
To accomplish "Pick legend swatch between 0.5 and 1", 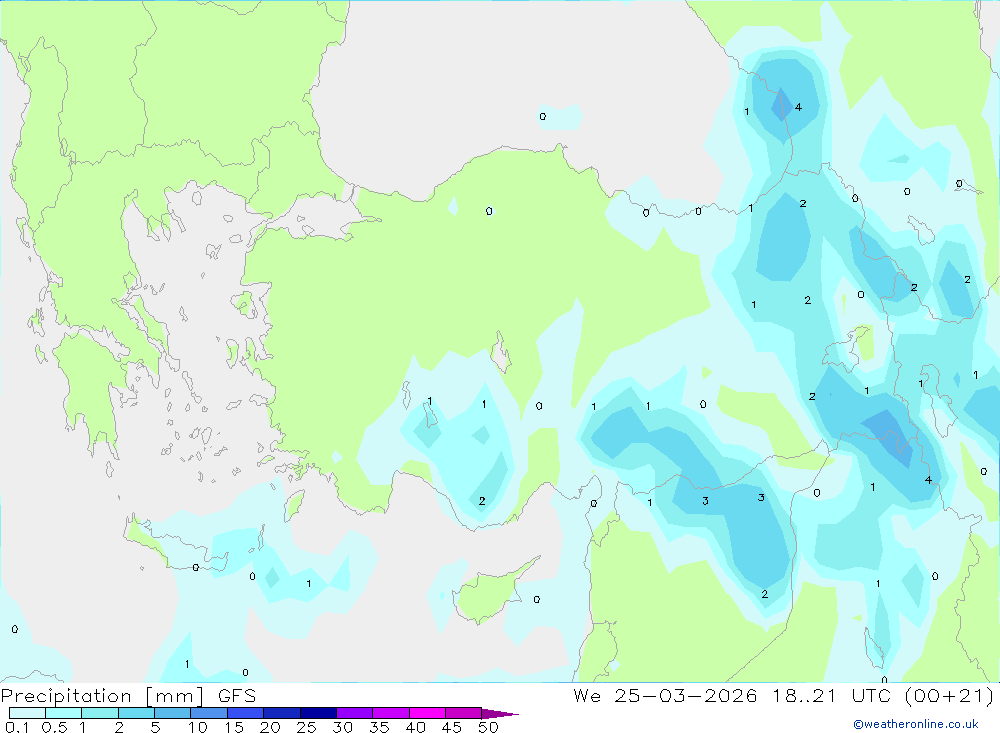I will [x=63, y=713].
